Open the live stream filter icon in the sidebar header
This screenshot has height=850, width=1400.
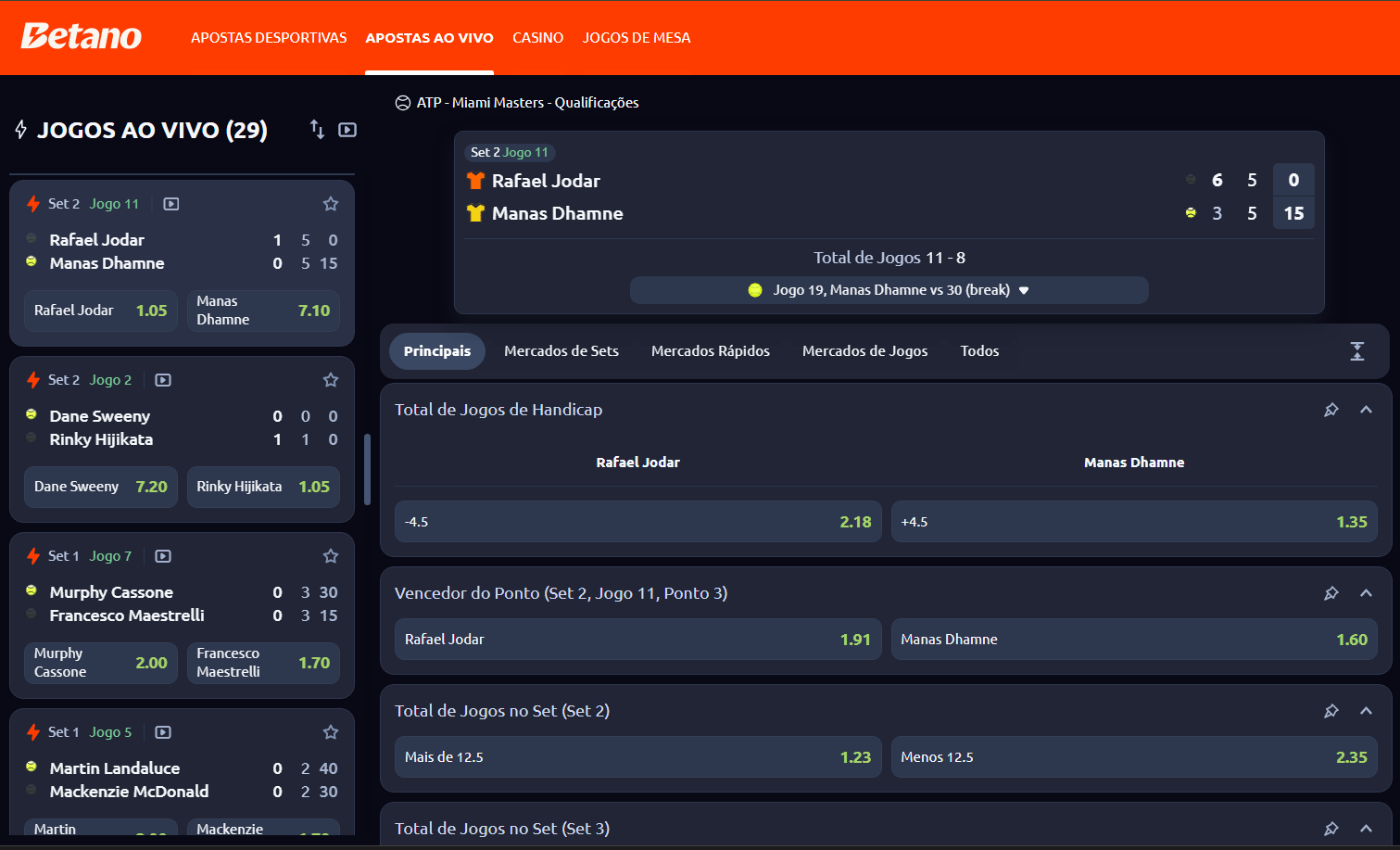(347, 130)
